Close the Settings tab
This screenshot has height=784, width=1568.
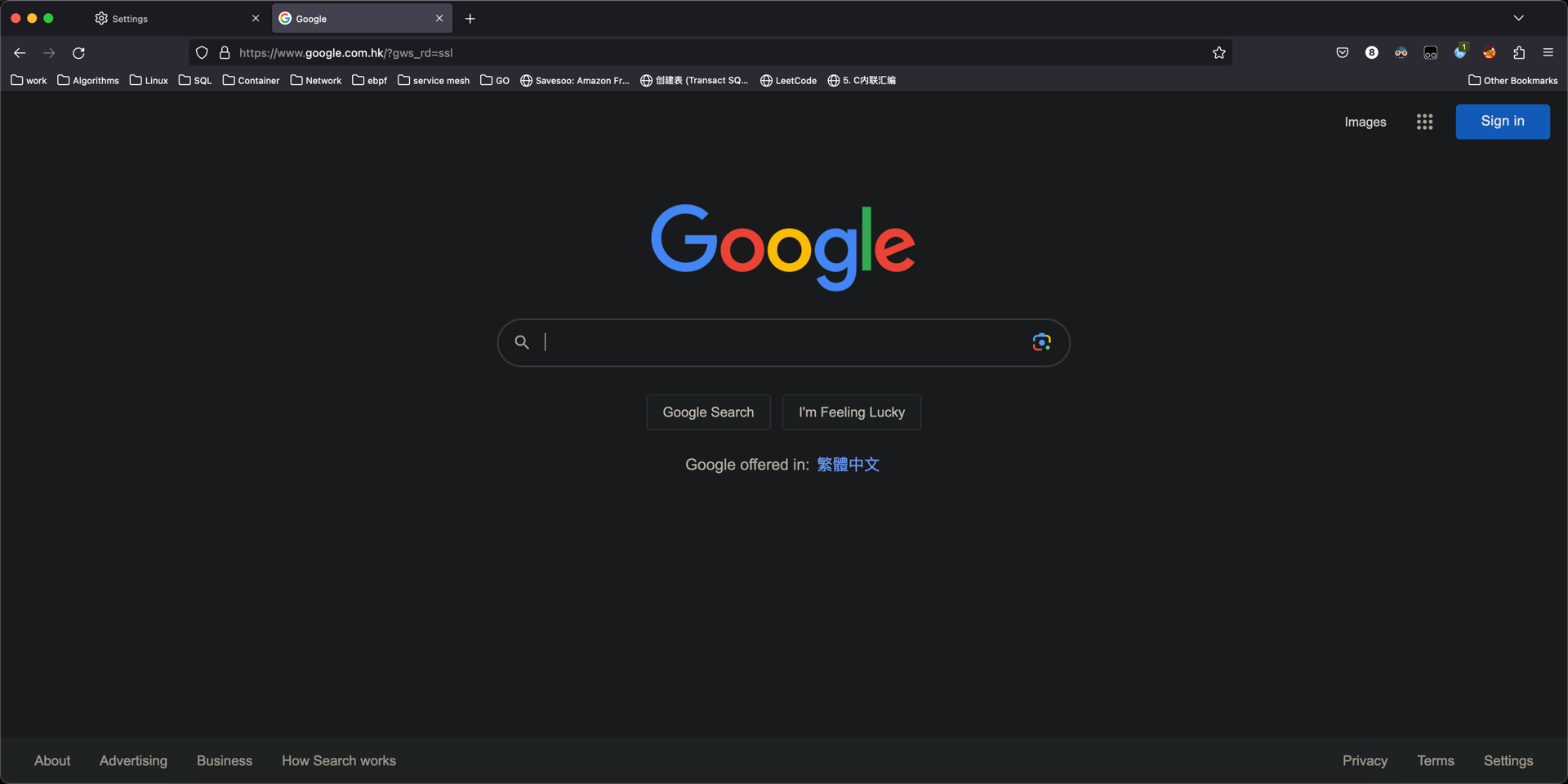pos(256,18)
